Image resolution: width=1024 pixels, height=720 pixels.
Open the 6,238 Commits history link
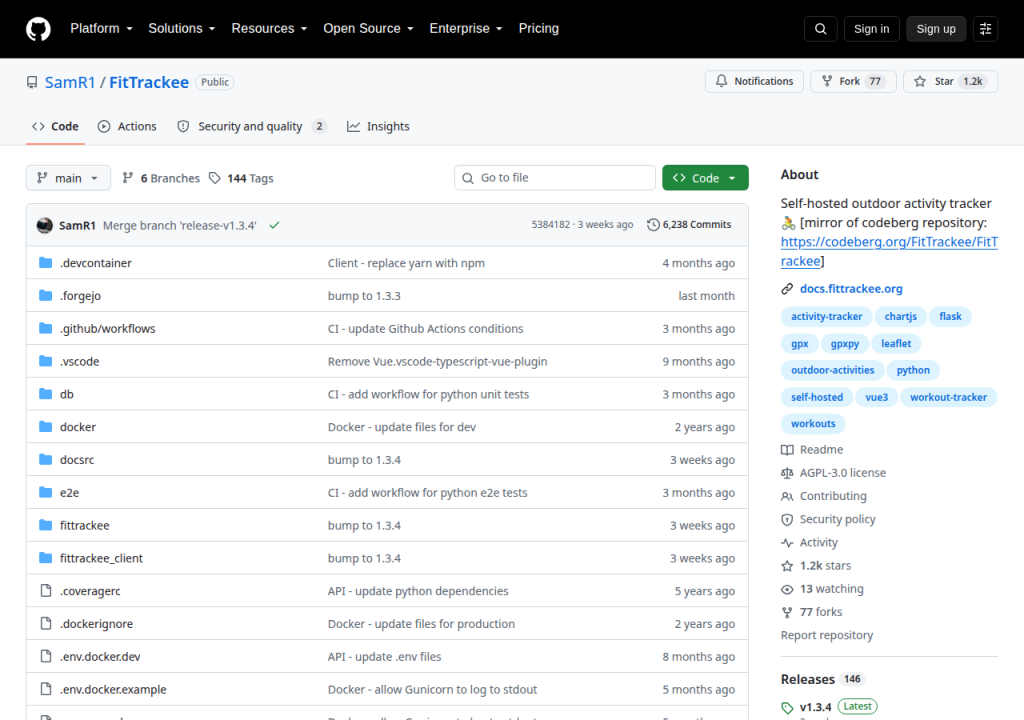[689, 225]
